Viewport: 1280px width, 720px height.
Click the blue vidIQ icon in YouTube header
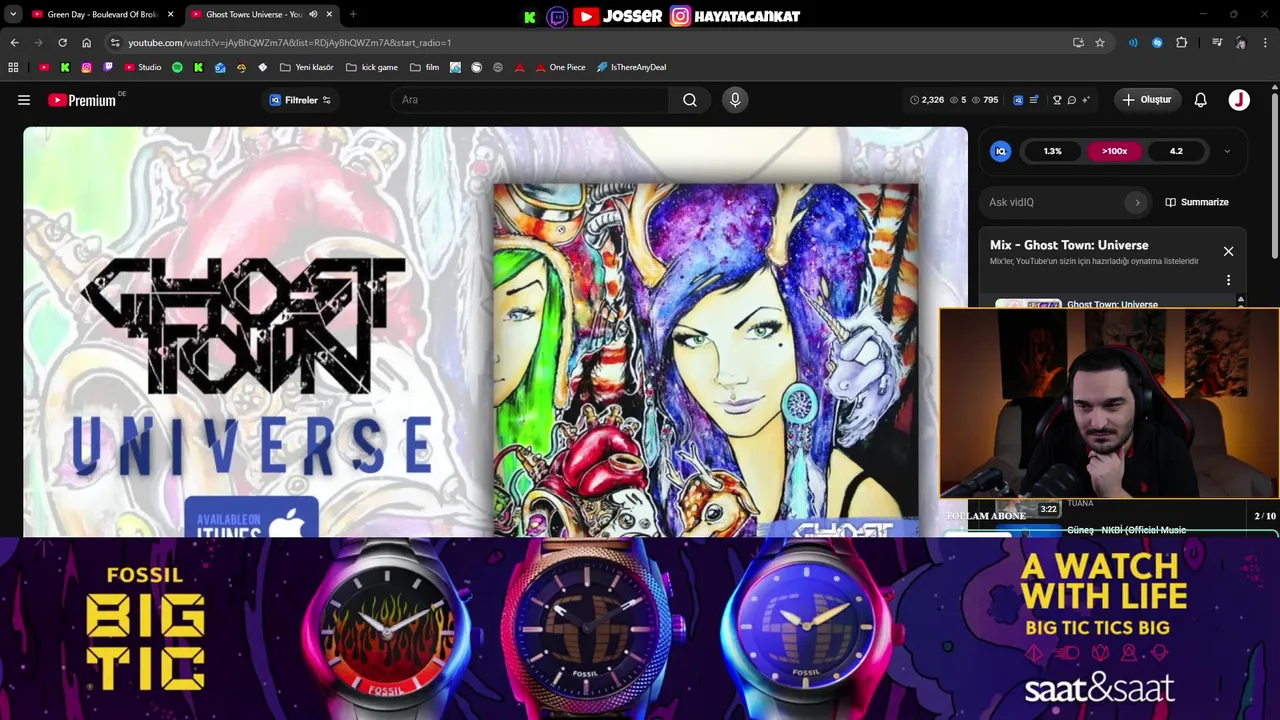click(1018, 100)
